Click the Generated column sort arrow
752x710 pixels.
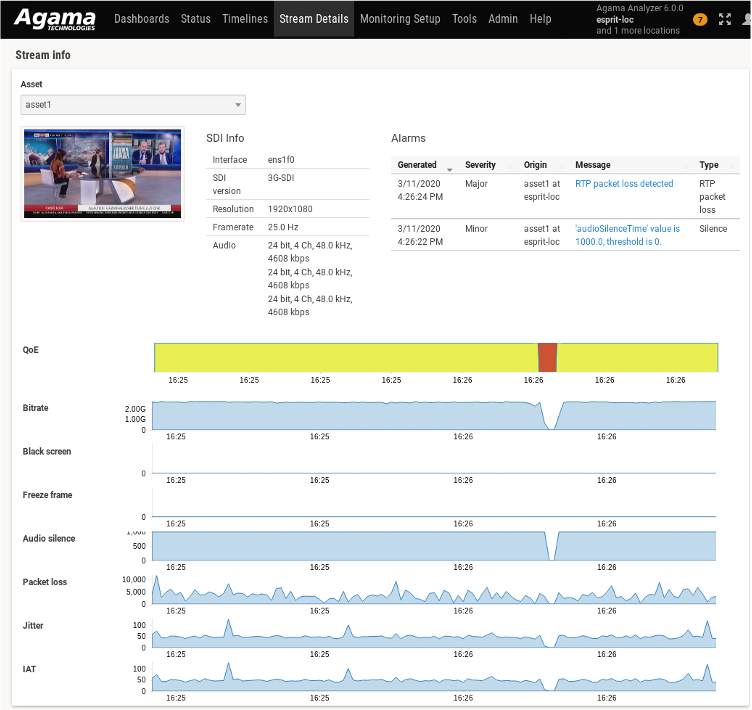point(450,166)
